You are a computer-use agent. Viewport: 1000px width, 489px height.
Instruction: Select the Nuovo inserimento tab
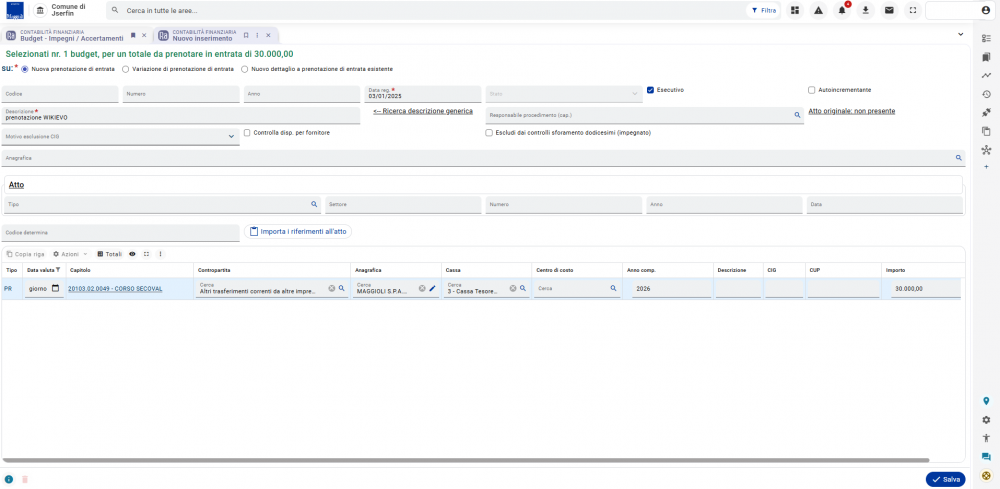coord(204,36)
